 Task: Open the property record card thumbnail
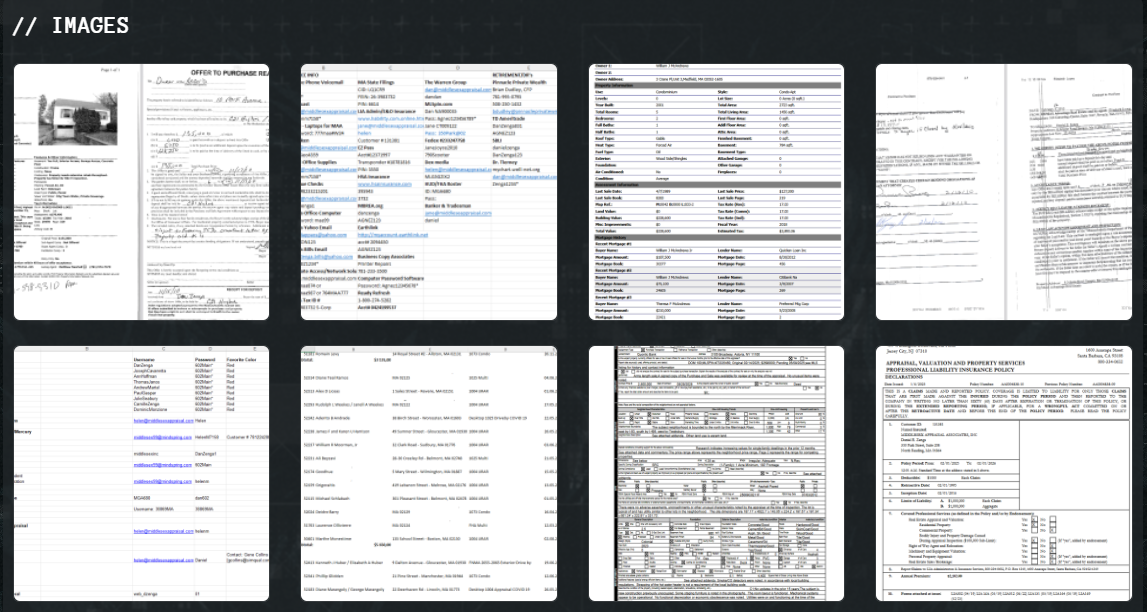coord(716,192)
